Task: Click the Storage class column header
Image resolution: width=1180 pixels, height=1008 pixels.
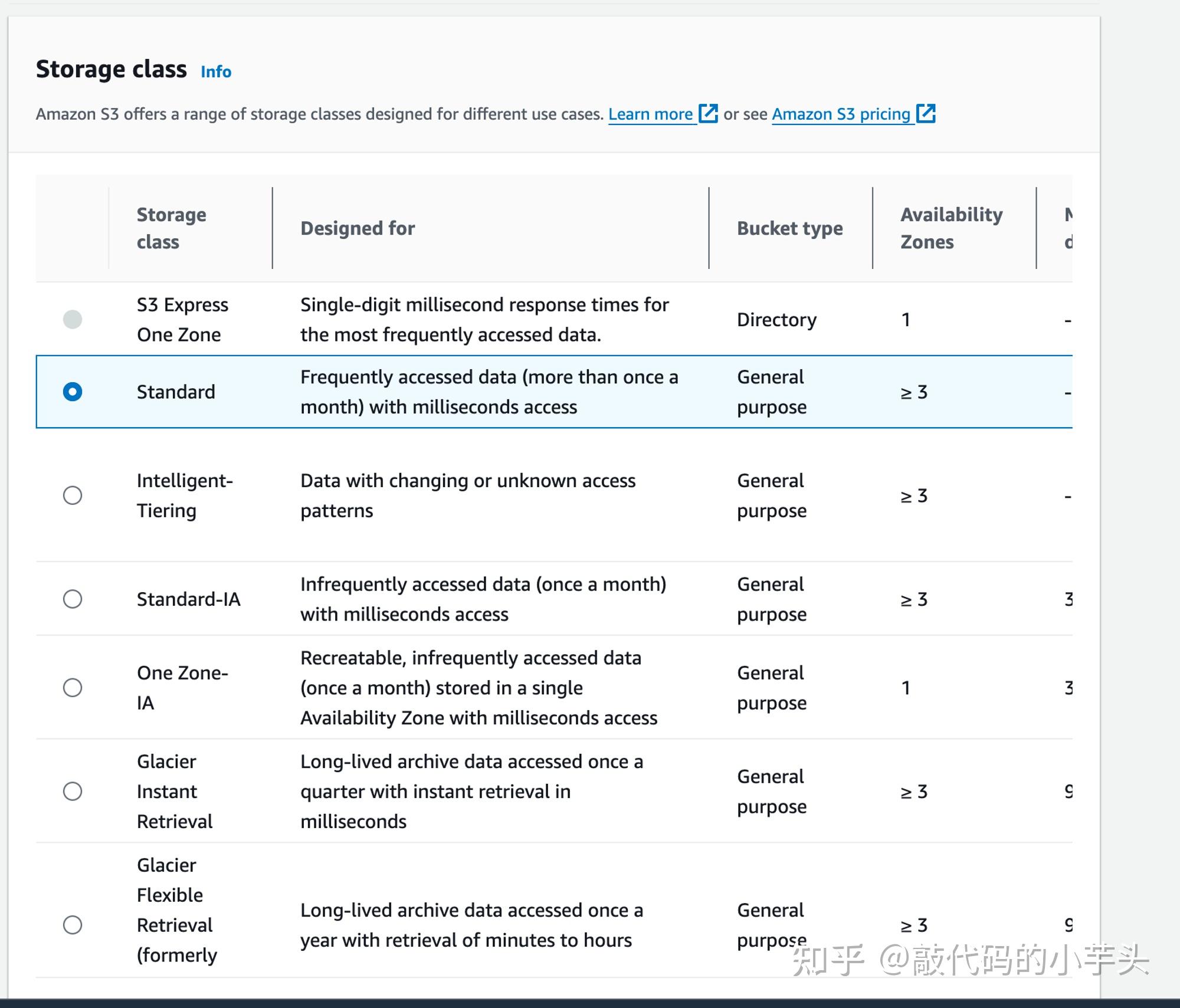Action: [172, 228]
